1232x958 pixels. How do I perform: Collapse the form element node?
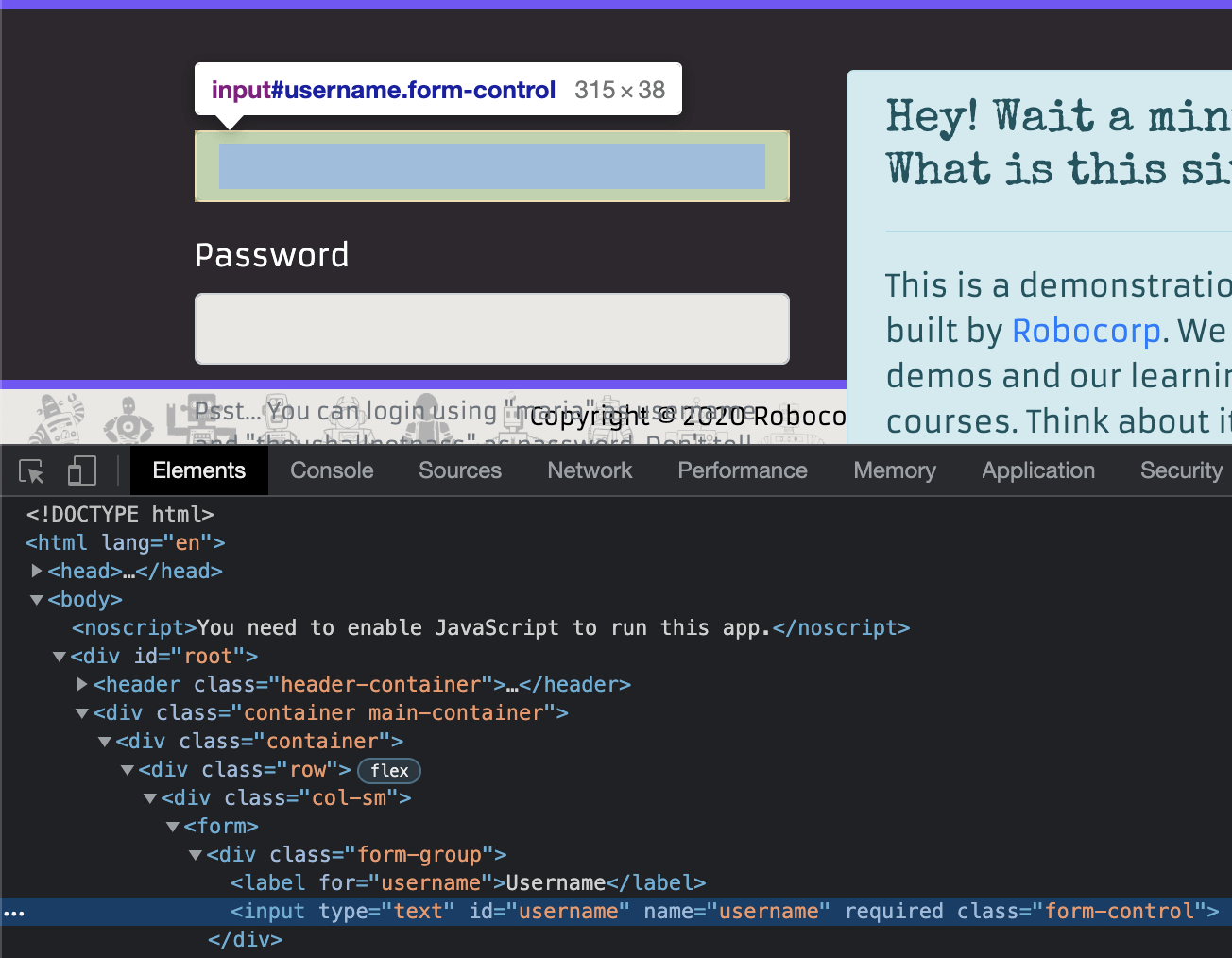[x=172, y=826]
